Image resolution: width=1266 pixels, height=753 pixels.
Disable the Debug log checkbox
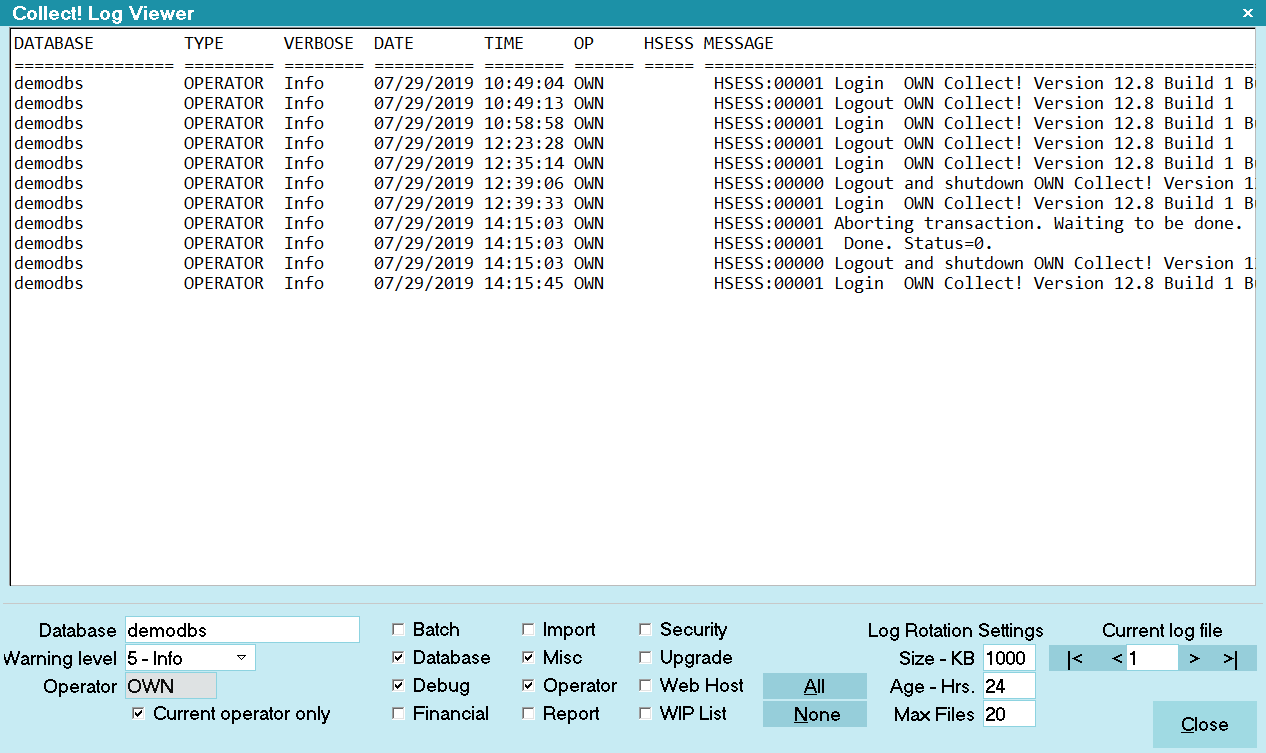[399, 686]
